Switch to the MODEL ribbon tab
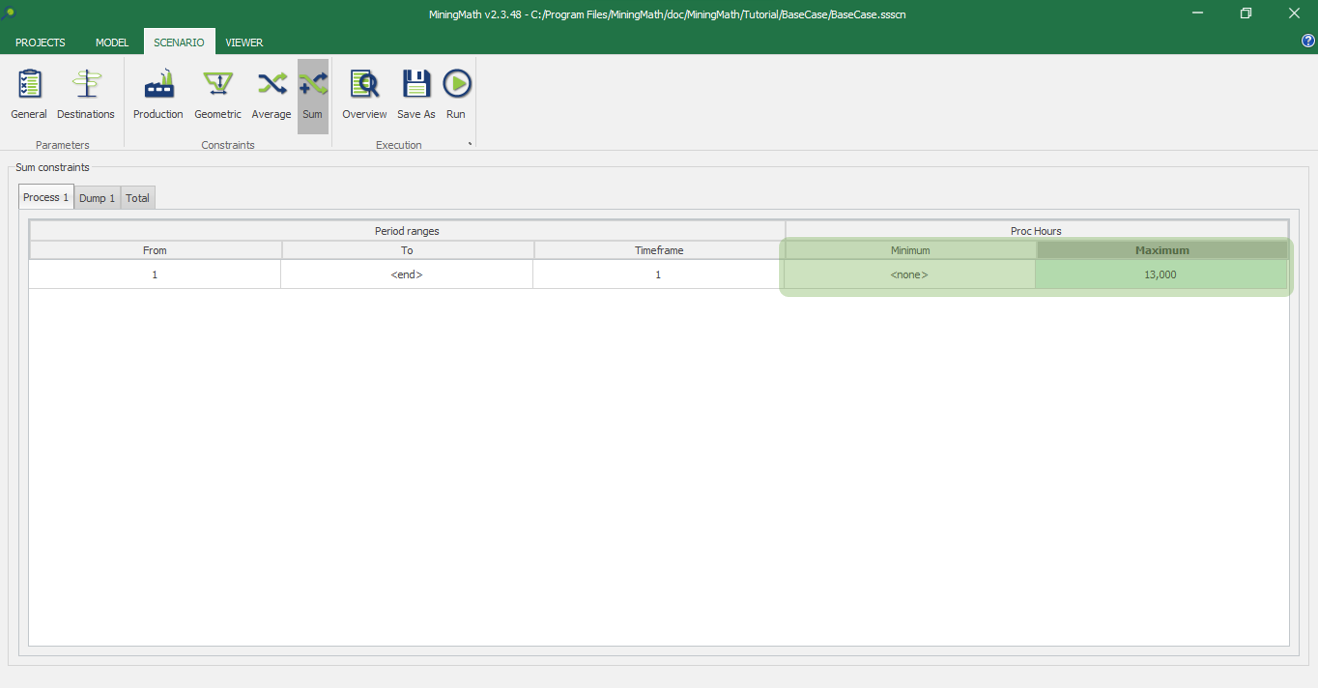1318x688 pixels. (x=112, y=42)
